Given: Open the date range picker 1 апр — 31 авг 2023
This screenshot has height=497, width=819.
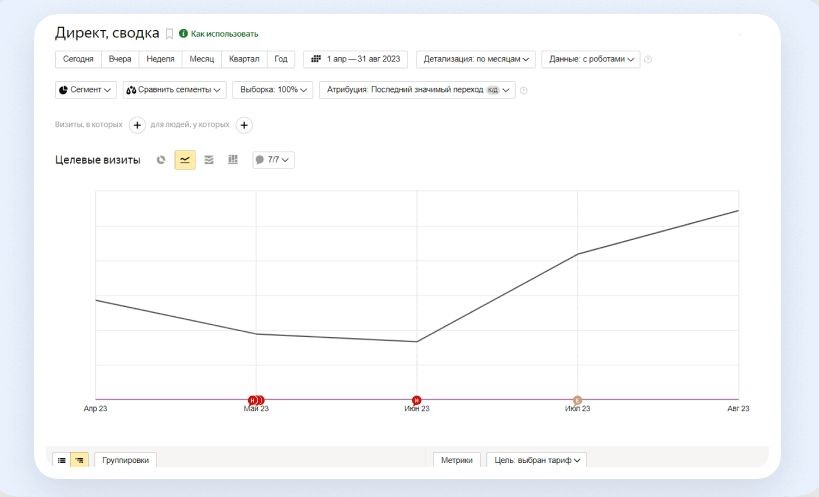Looking at the screenshot, I should [x=357, y=59].
